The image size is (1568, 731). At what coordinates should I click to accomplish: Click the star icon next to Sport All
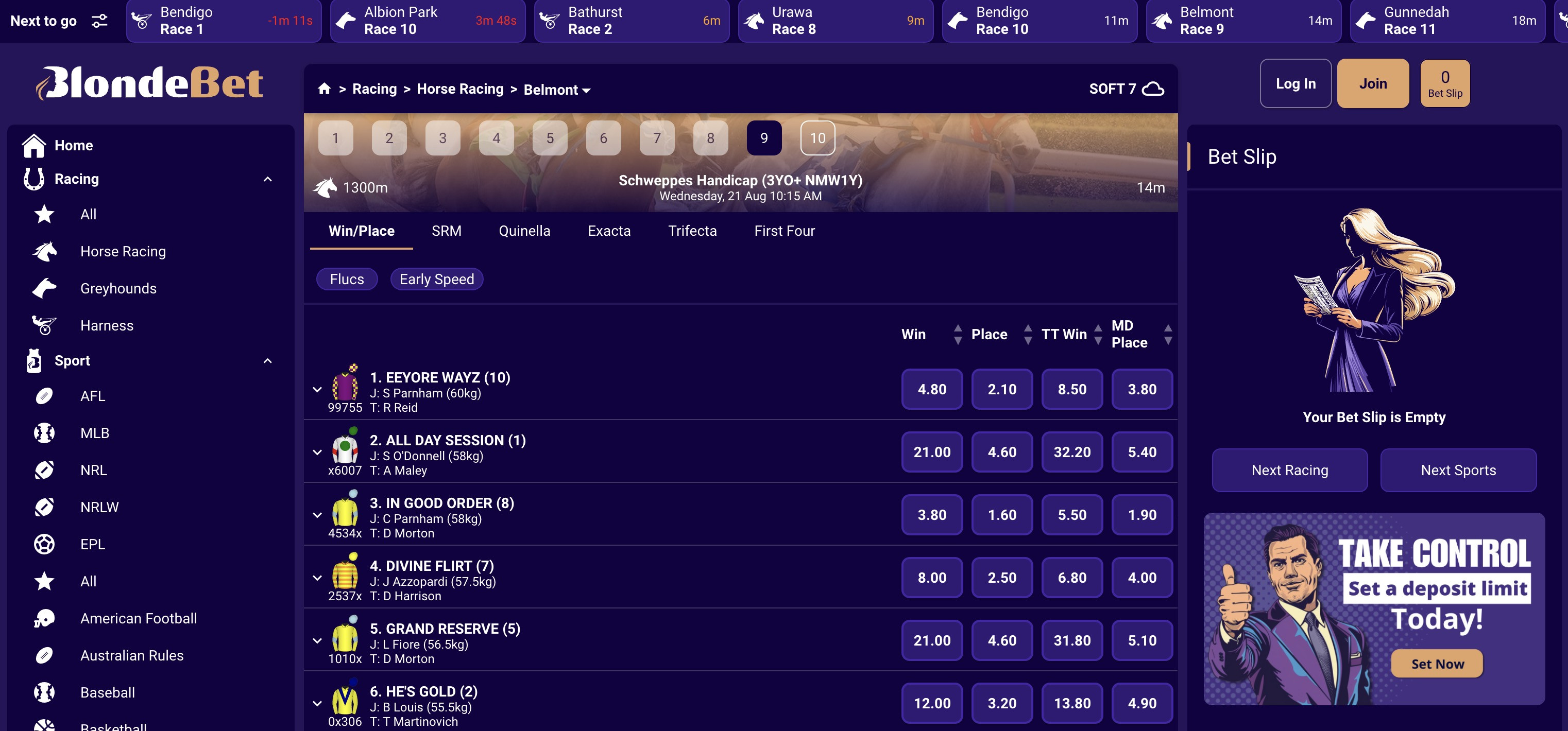[x=44, y=581]
